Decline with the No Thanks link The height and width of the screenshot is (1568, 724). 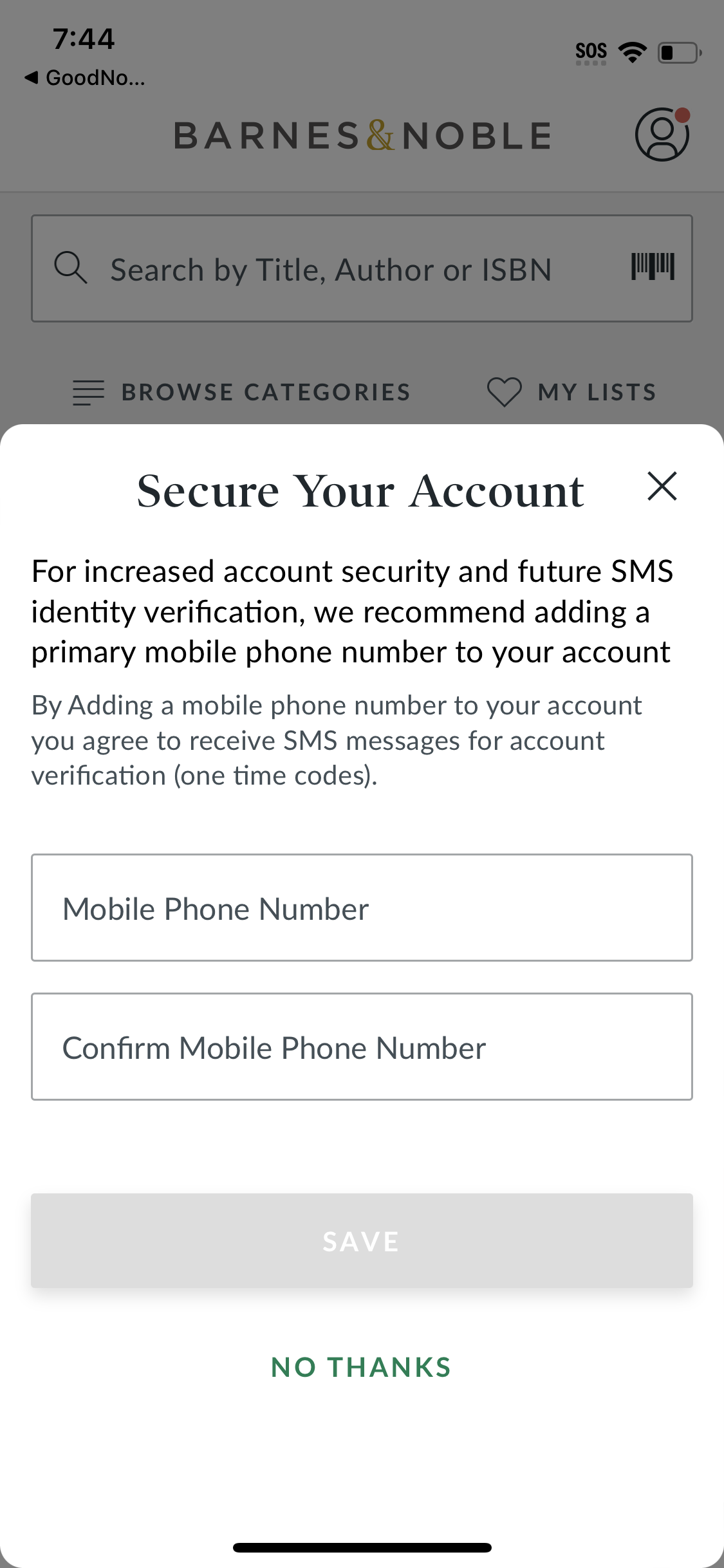click(x=361, y=1367)
